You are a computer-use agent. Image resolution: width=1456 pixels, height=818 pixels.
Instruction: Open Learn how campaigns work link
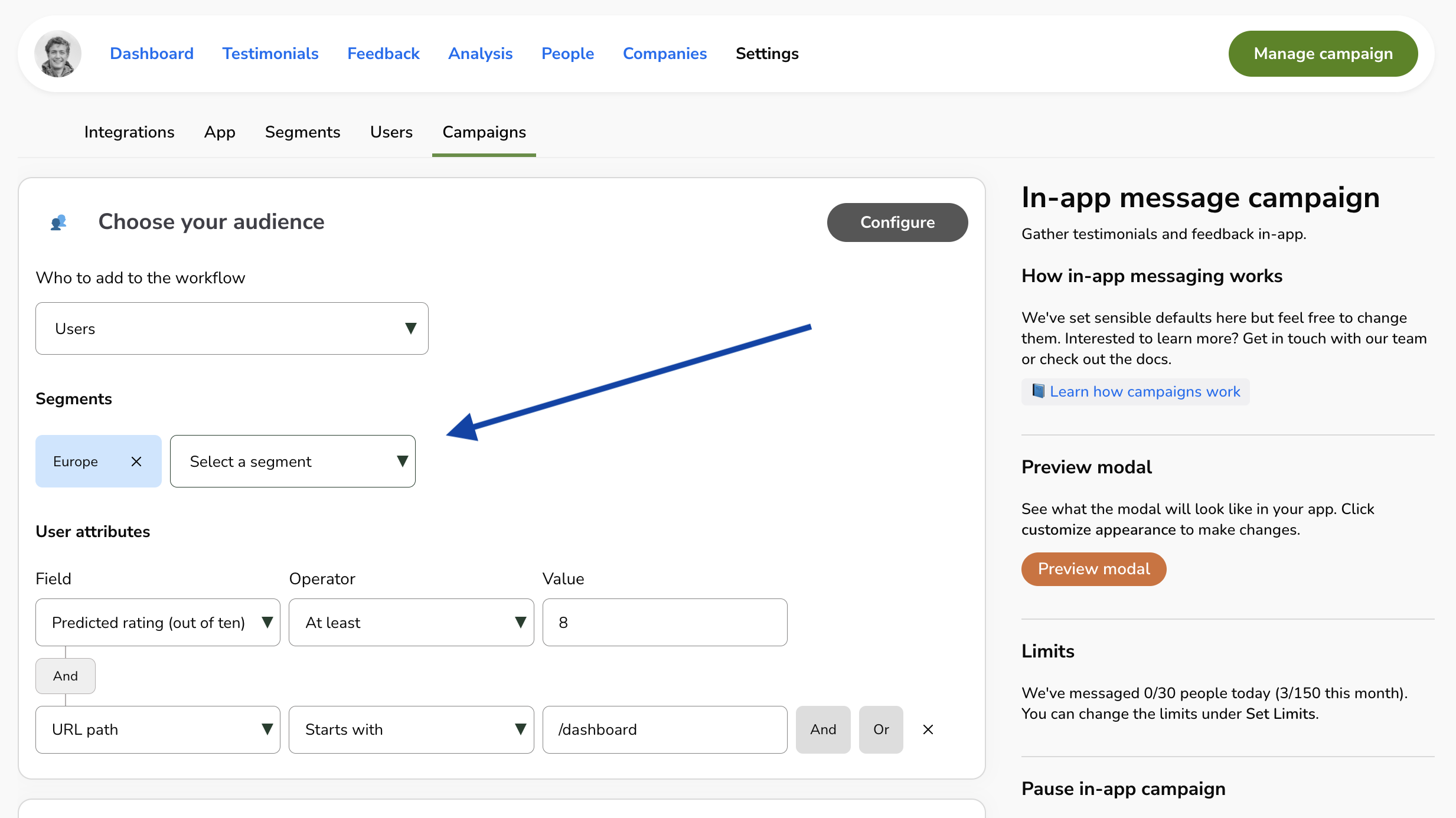(x=1144, y=391)
